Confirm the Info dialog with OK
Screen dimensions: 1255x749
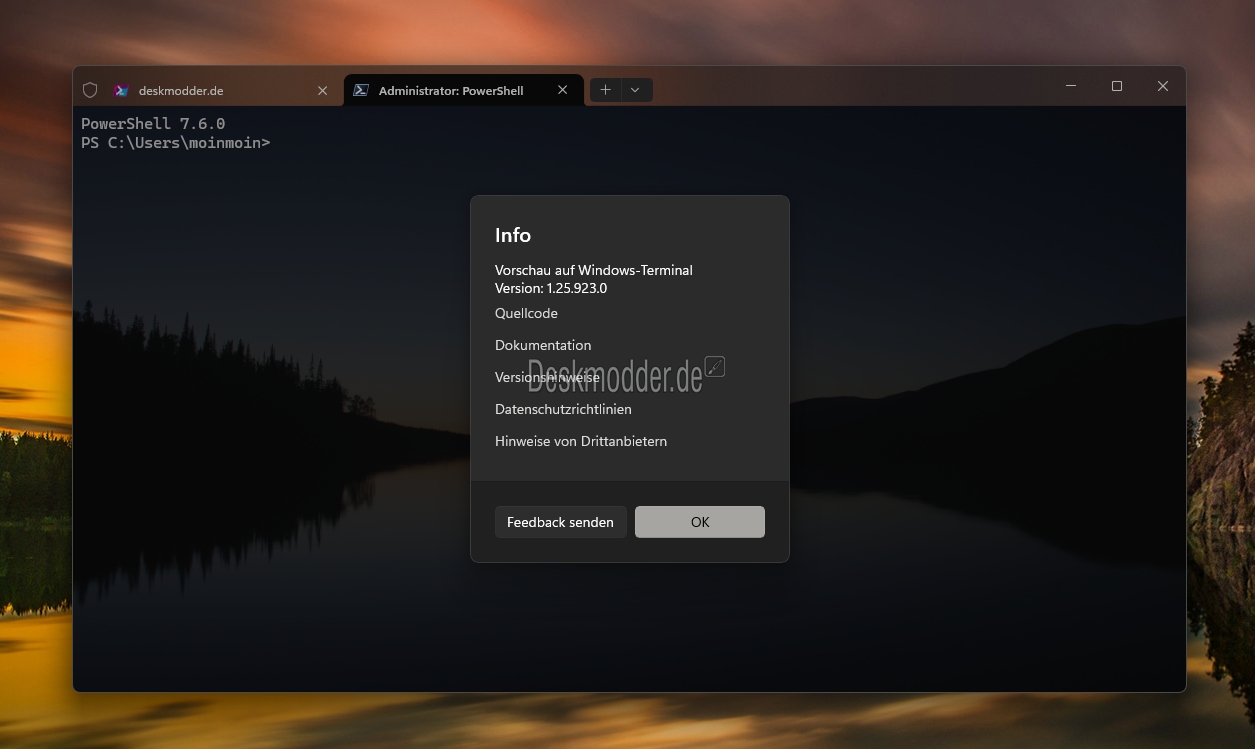pyautogui.click(x=699, y=522)
